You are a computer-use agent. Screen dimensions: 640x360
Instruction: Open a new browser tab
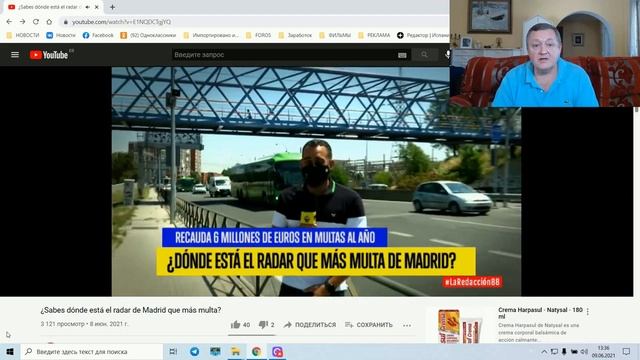click(112, 7)
